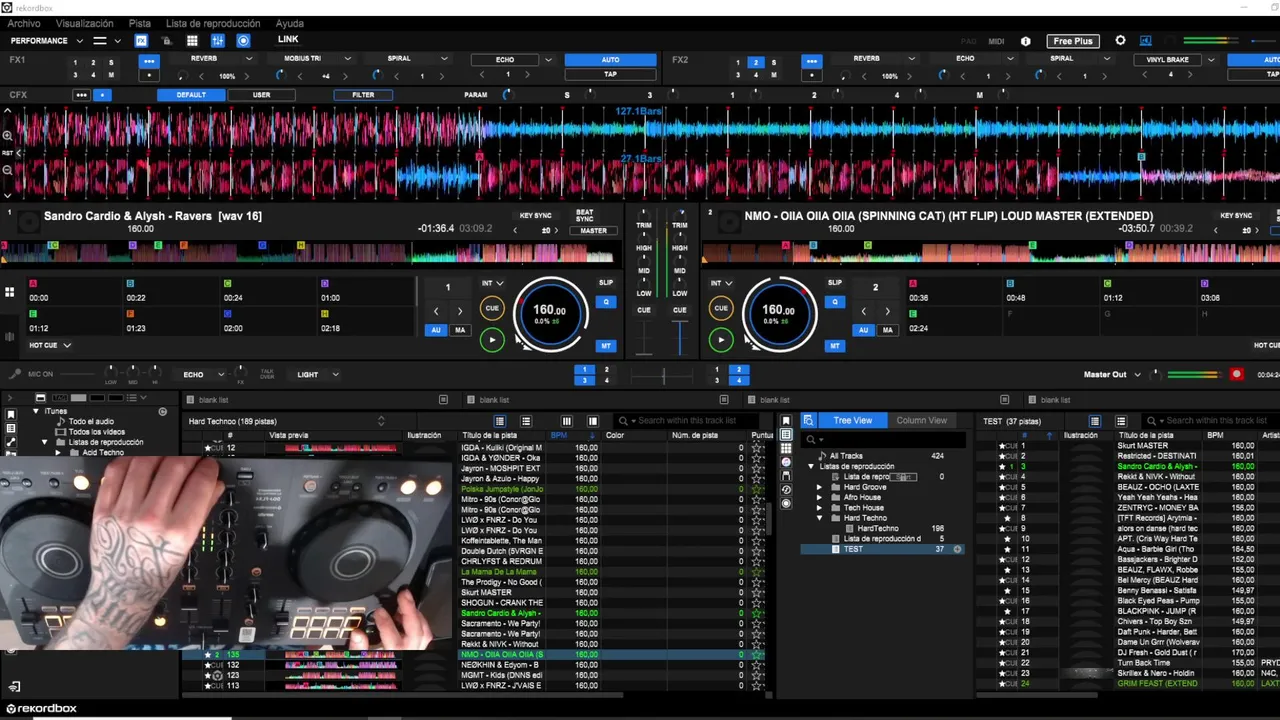Open the Archivo menu

tap(24, 23)
